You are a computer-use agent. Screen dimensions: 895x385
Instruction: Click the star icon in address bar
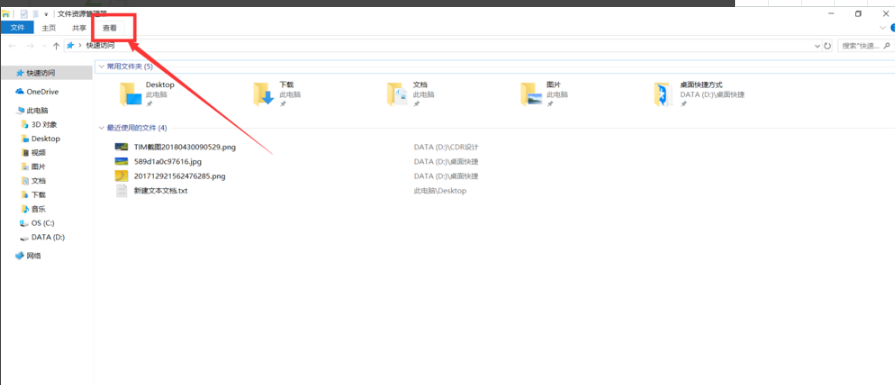point(71,46)
